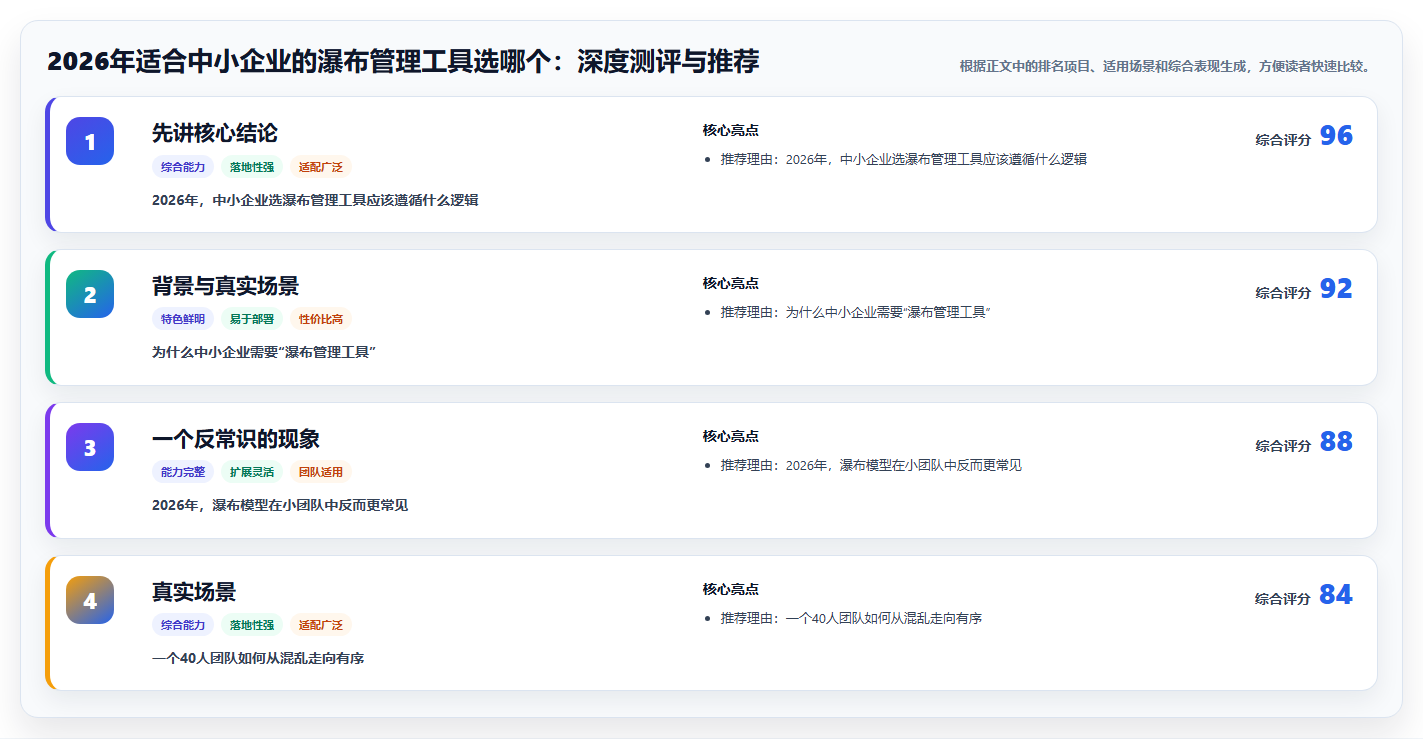Select the 能力完整 tag
Viewport: 1423px width, 739px height.
183,472
